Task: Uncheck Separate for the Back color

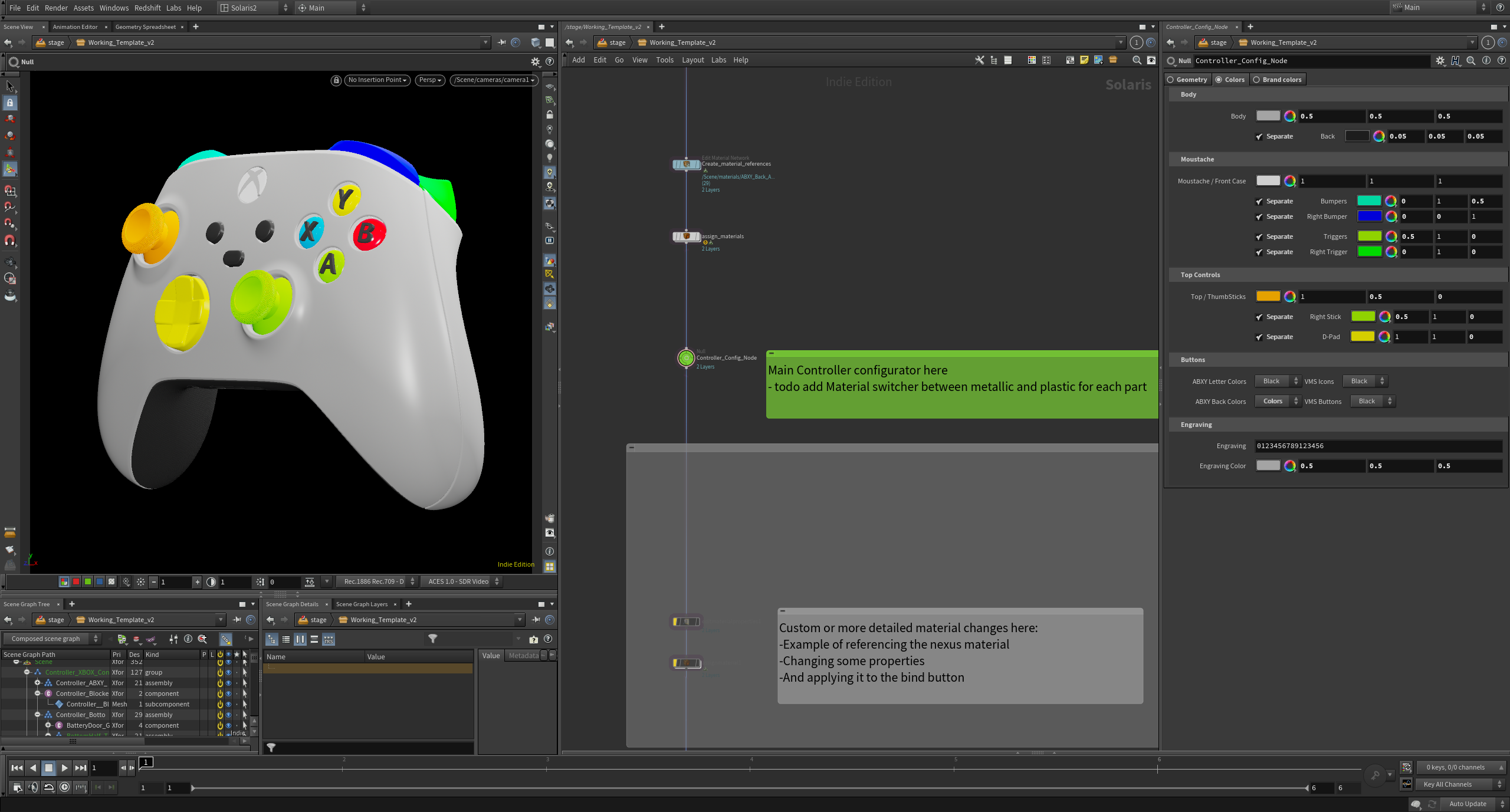Action: click(1259, 137)
